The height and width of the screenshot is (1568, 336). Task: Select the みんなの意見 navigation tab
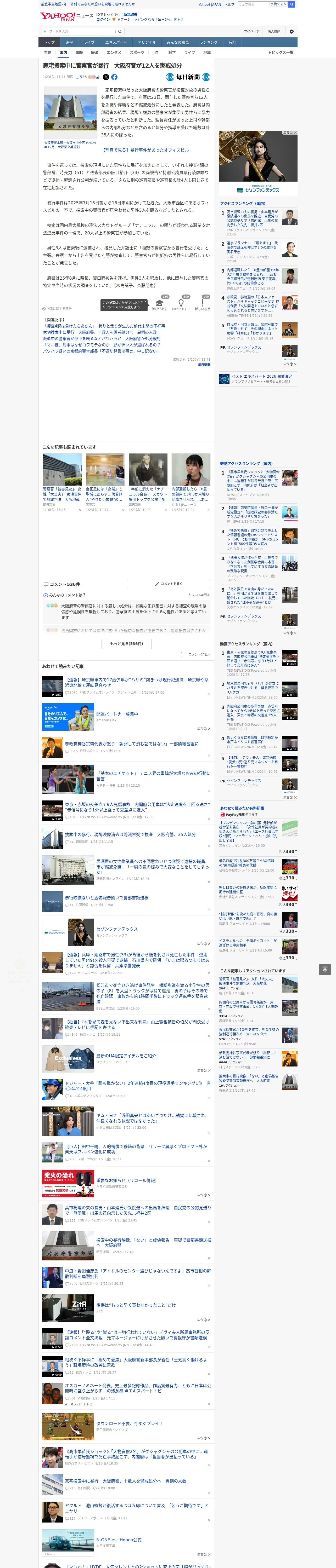178,43
